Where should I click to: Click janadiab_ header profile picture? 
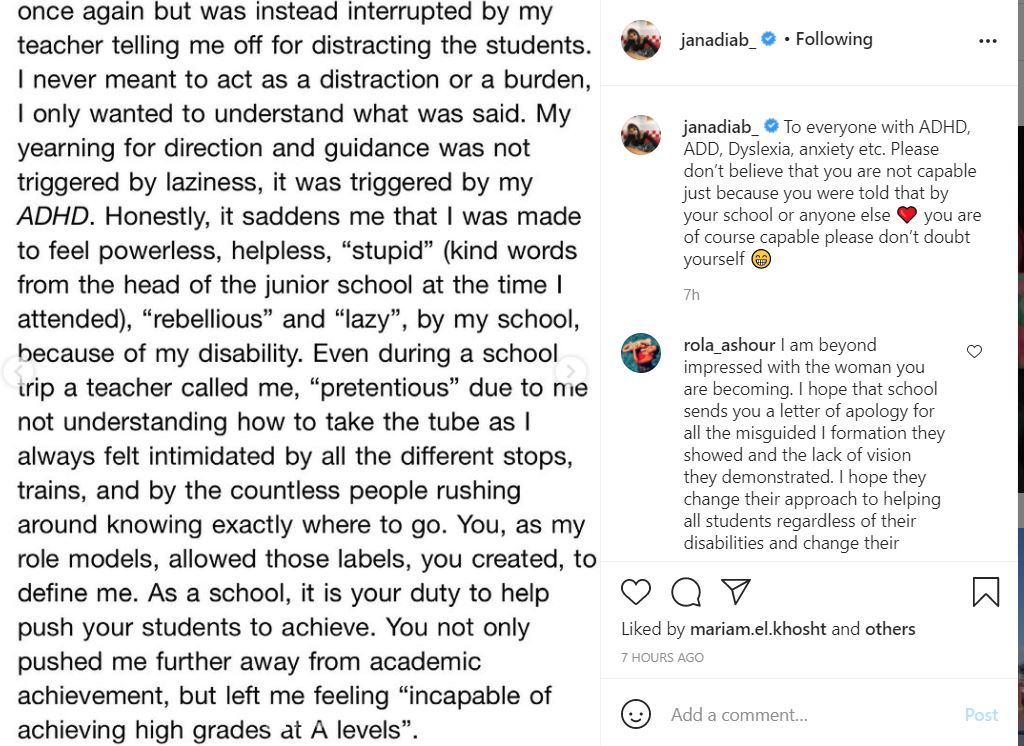pos(641,40)
